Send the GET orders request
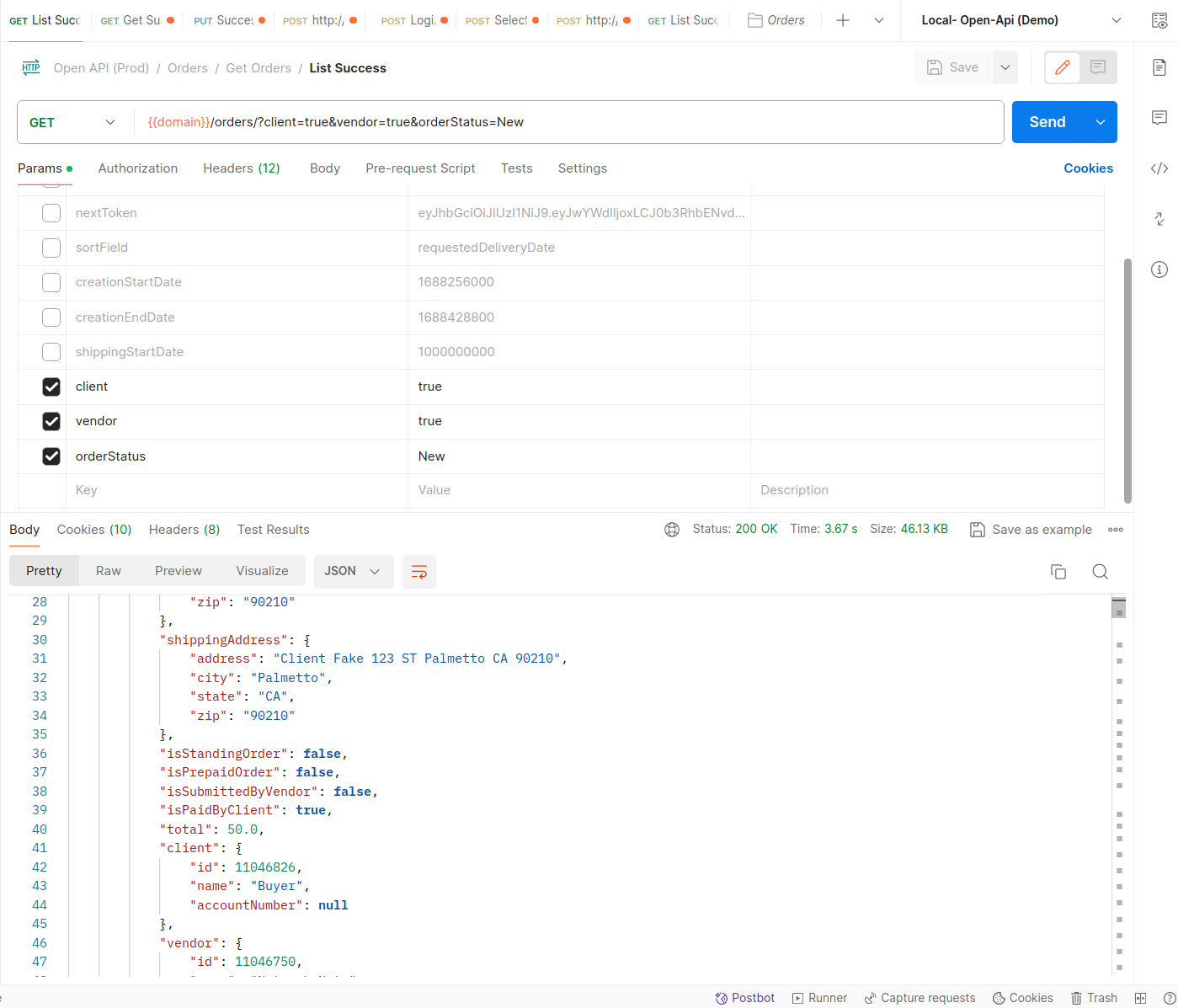Image resolution: width=1178 pixels, height=1008 pixels. click(1047, 122)
